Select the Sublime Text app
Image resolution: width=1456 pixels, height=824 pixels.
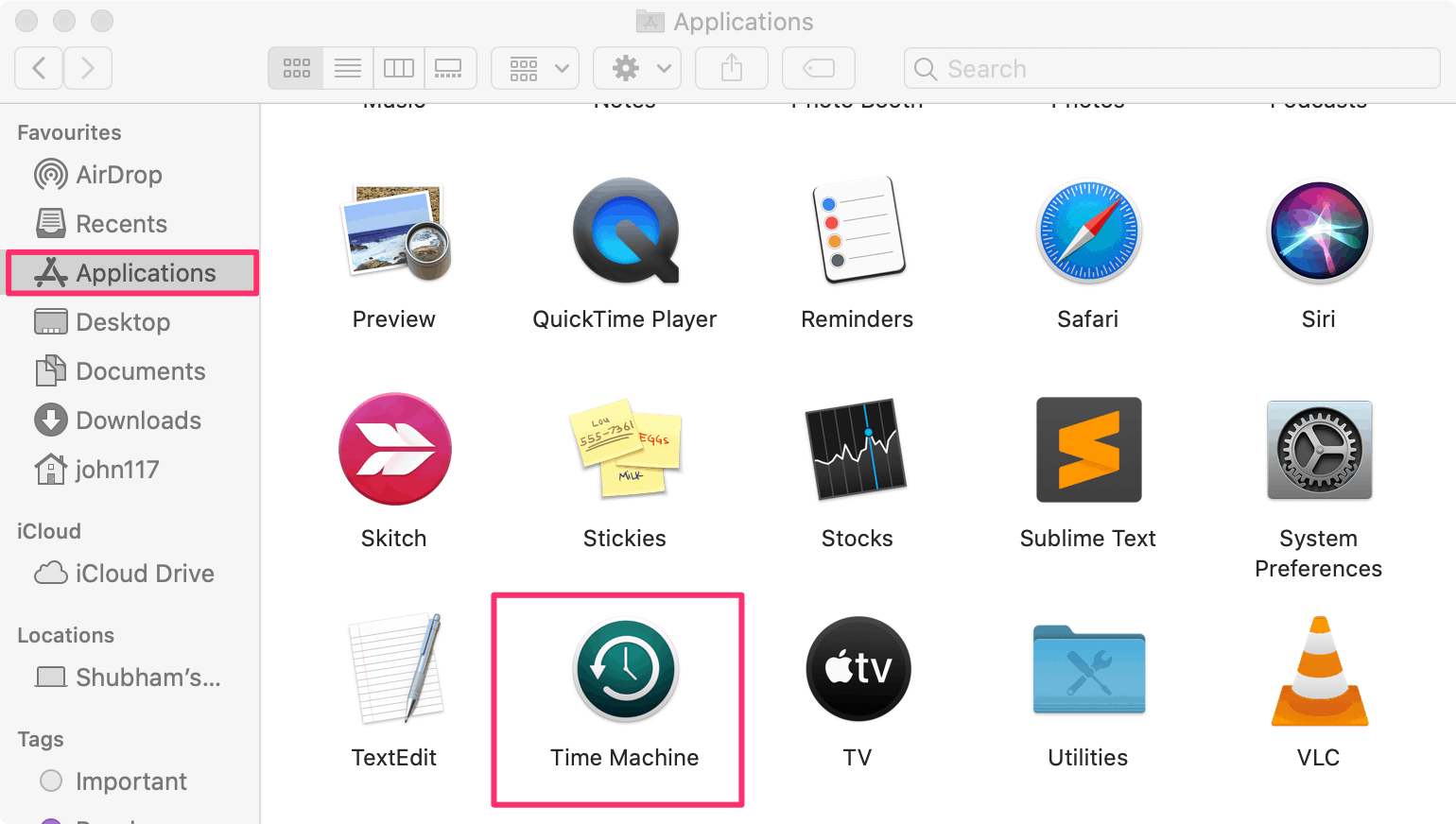(1087, 450)
